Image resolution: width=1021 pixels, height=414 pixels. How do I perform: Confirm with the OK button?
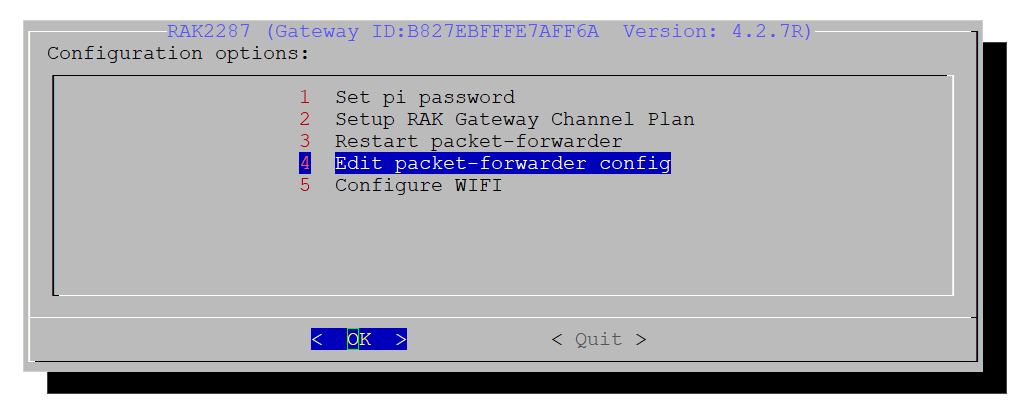pyautogui.click(x=359, y=339)
